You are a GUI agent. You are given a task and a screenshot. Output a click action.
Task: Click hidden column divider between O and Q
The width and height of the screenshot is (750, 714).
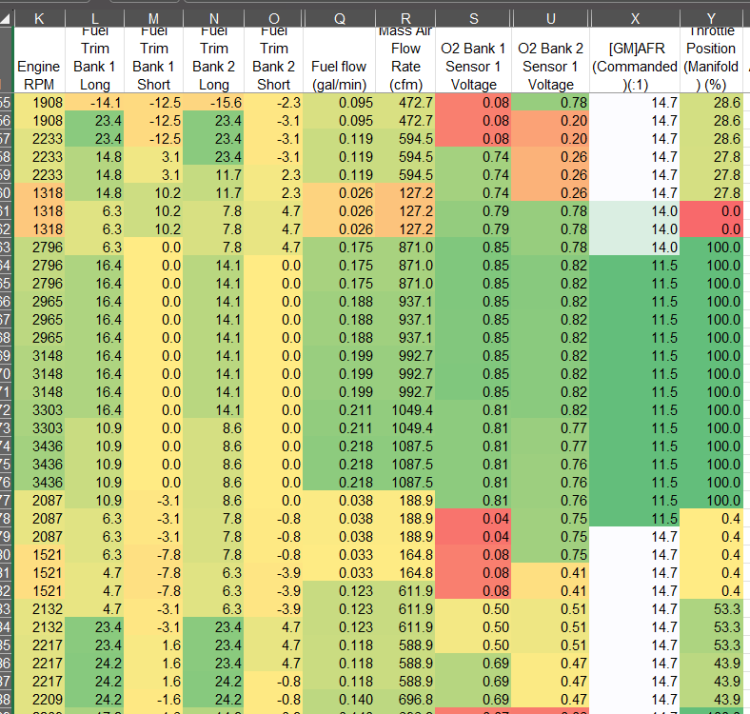303,19
